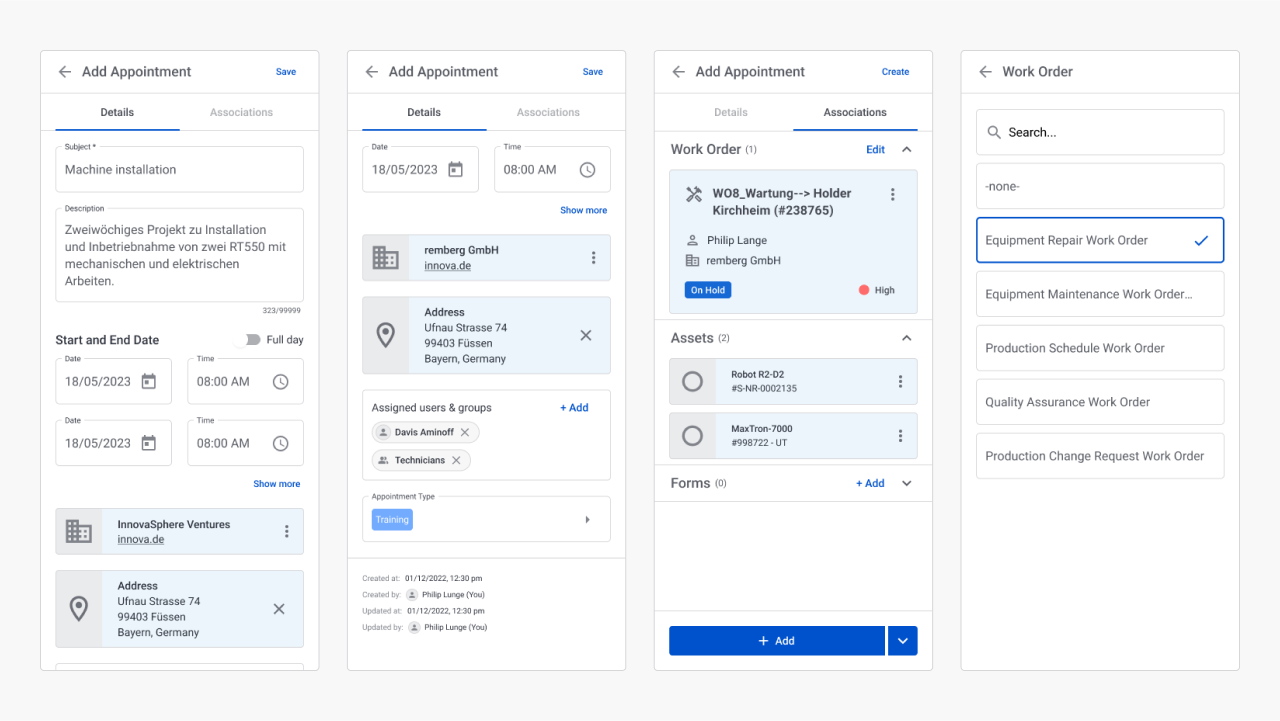Click Save beside the Subject field panel
1280x721 pixels.
tap(286, 72)
